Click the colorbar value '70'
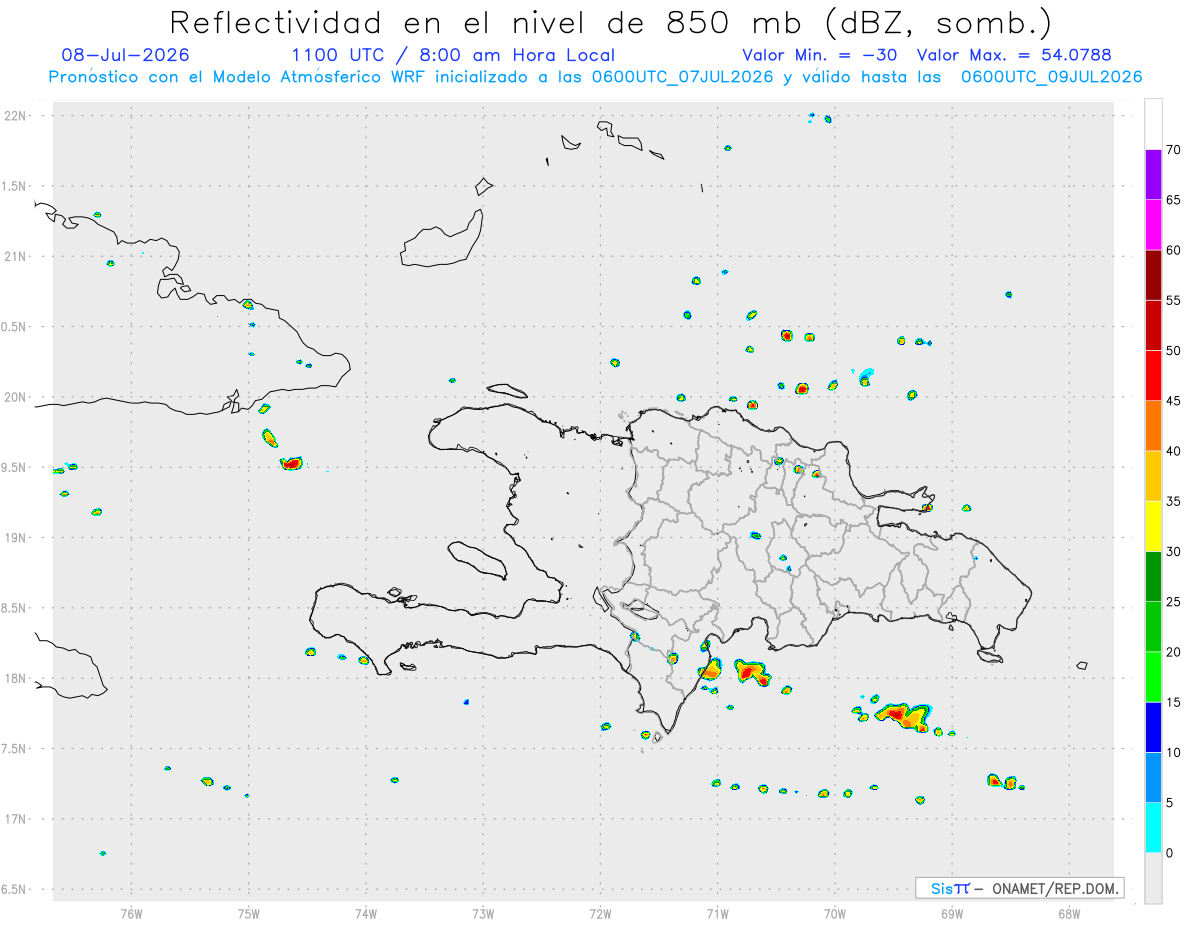The width and height of the screenshot is (1200, 927). coord(1174,150)
